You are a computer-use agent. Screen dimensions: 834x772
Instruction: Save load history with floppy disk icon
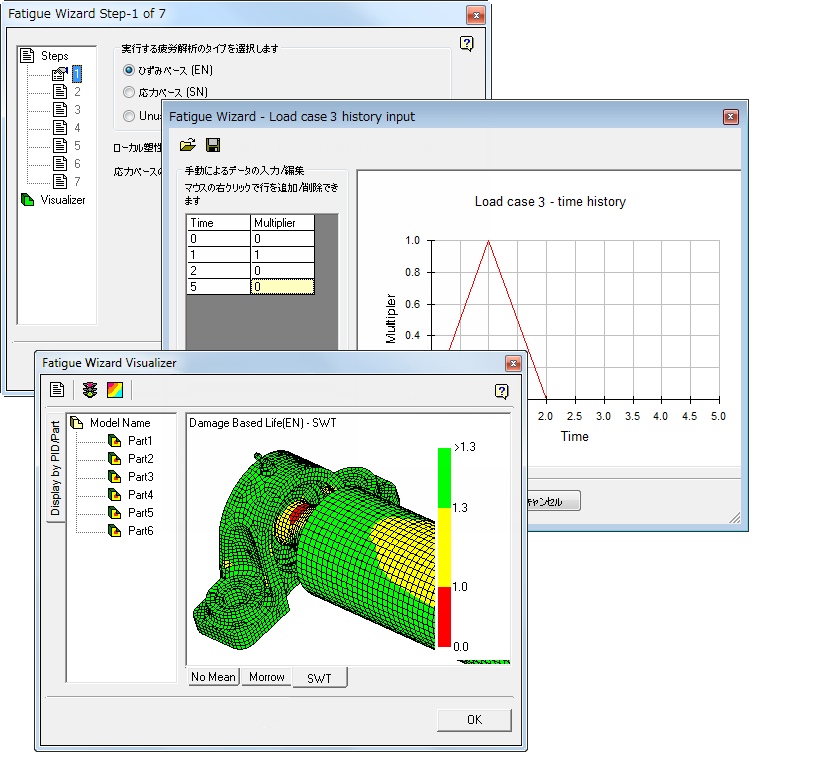(213, 145)
